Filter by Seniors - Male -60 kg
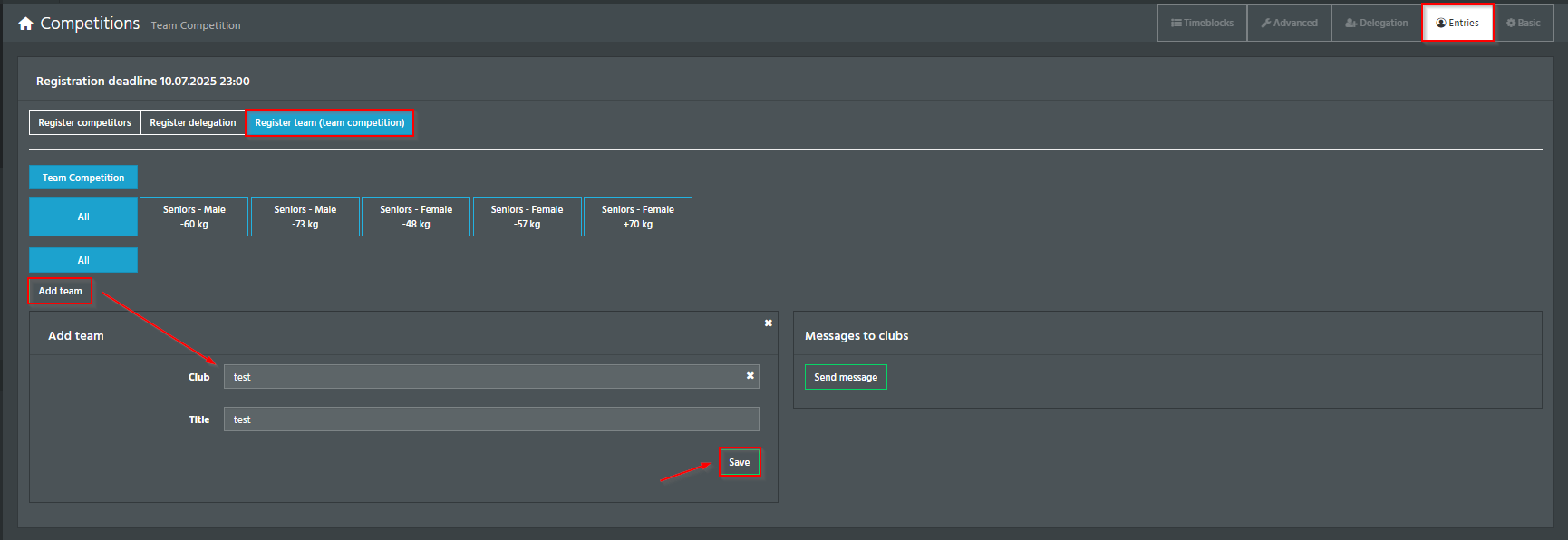This screenshot has width=1568, height=540. (x=194, y=217)
